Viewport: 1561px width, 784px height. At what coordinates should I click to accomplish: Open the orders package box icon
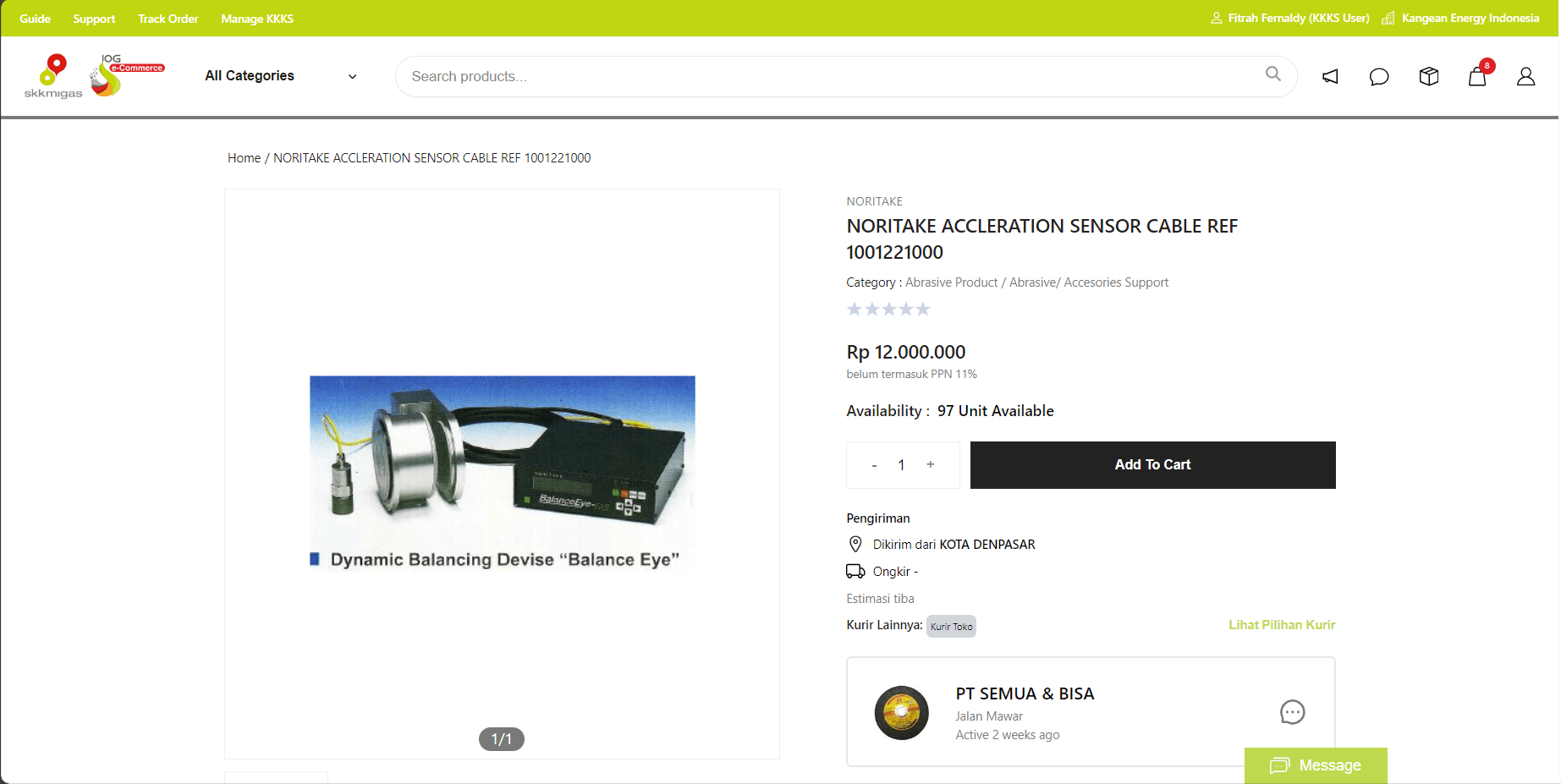[1429, 77]
